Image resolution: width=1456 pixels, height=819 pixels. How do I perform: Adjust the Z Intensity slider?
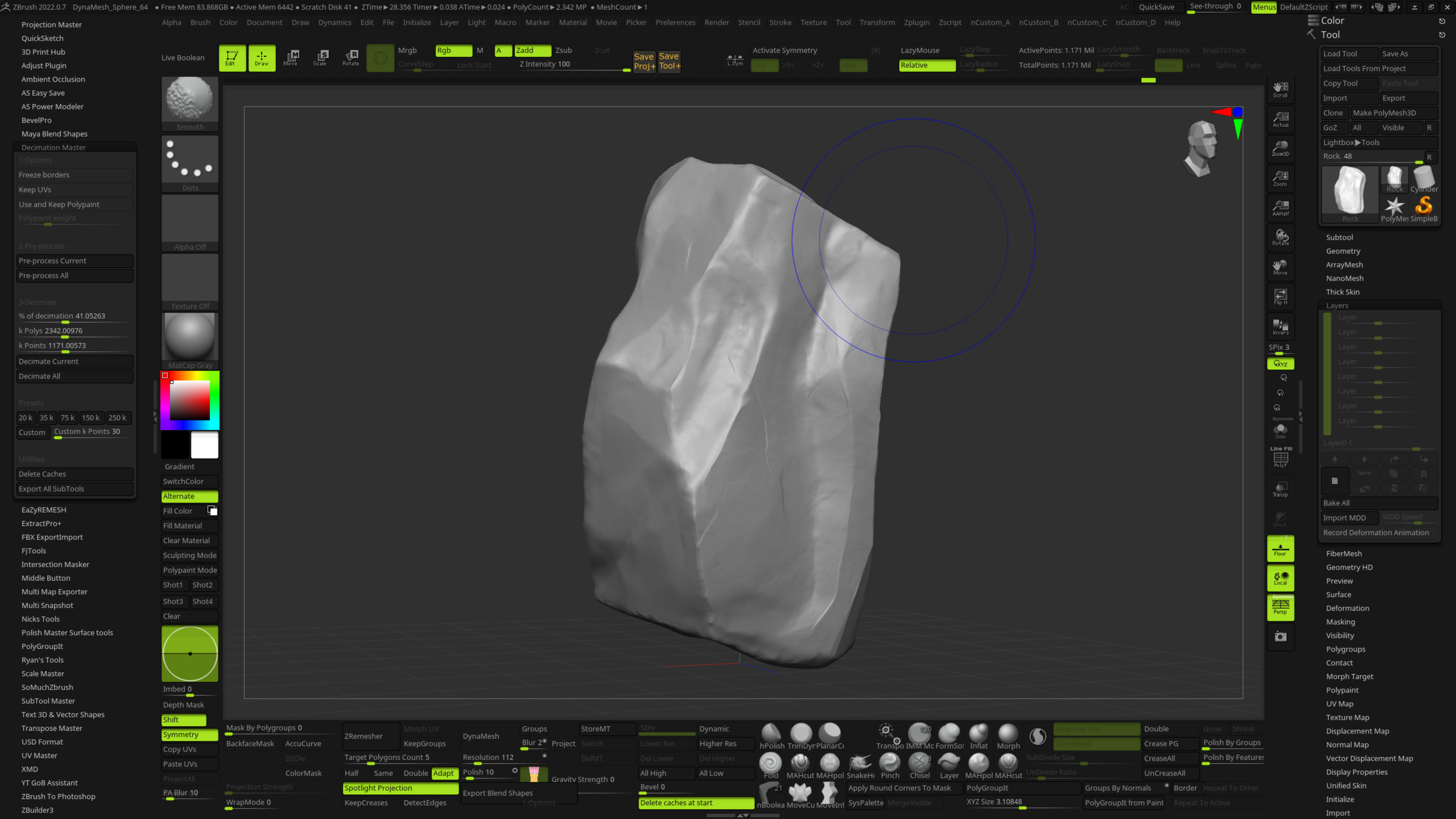[x=572, y=64]
